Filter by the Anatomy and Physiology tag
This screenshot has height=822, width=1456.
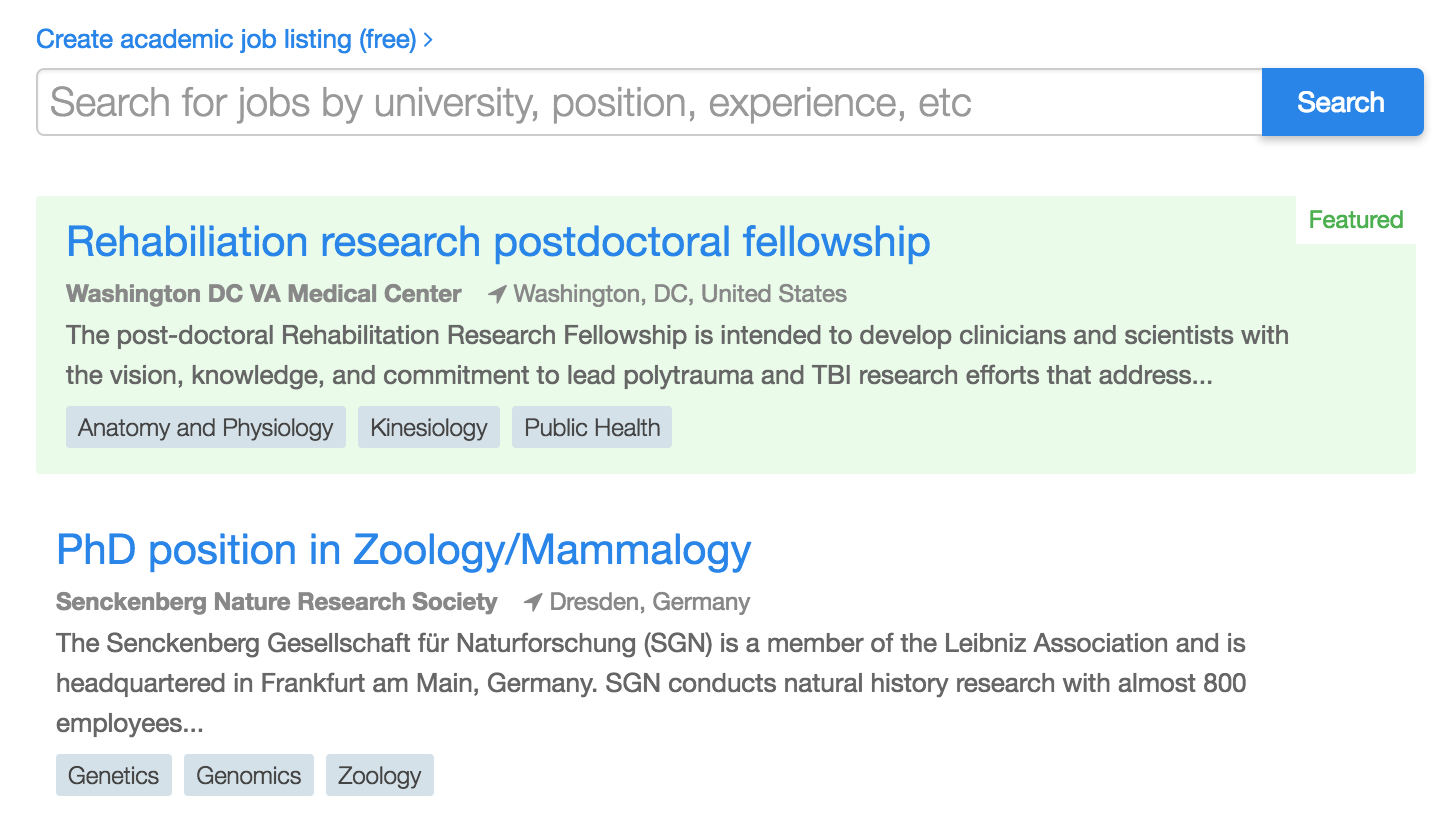pos(206,428)
